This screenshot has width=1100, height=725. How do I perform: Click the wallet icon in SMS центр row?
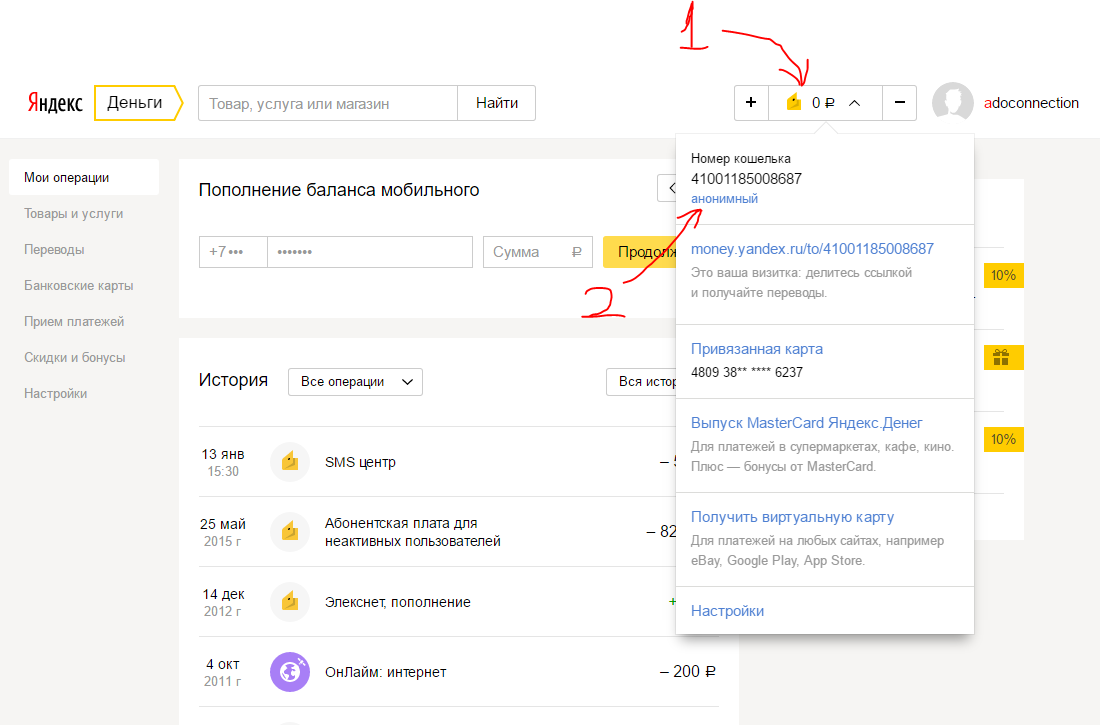point(290,462)
